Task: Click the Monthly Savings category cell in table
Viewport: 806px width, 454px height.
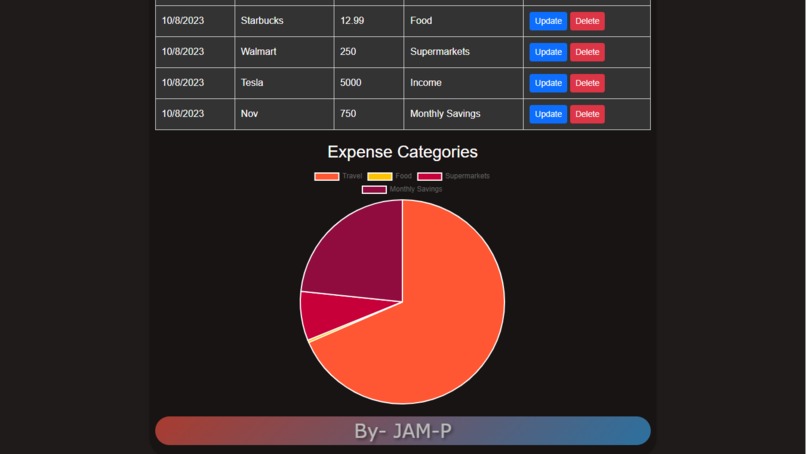Action: [464, 114]
